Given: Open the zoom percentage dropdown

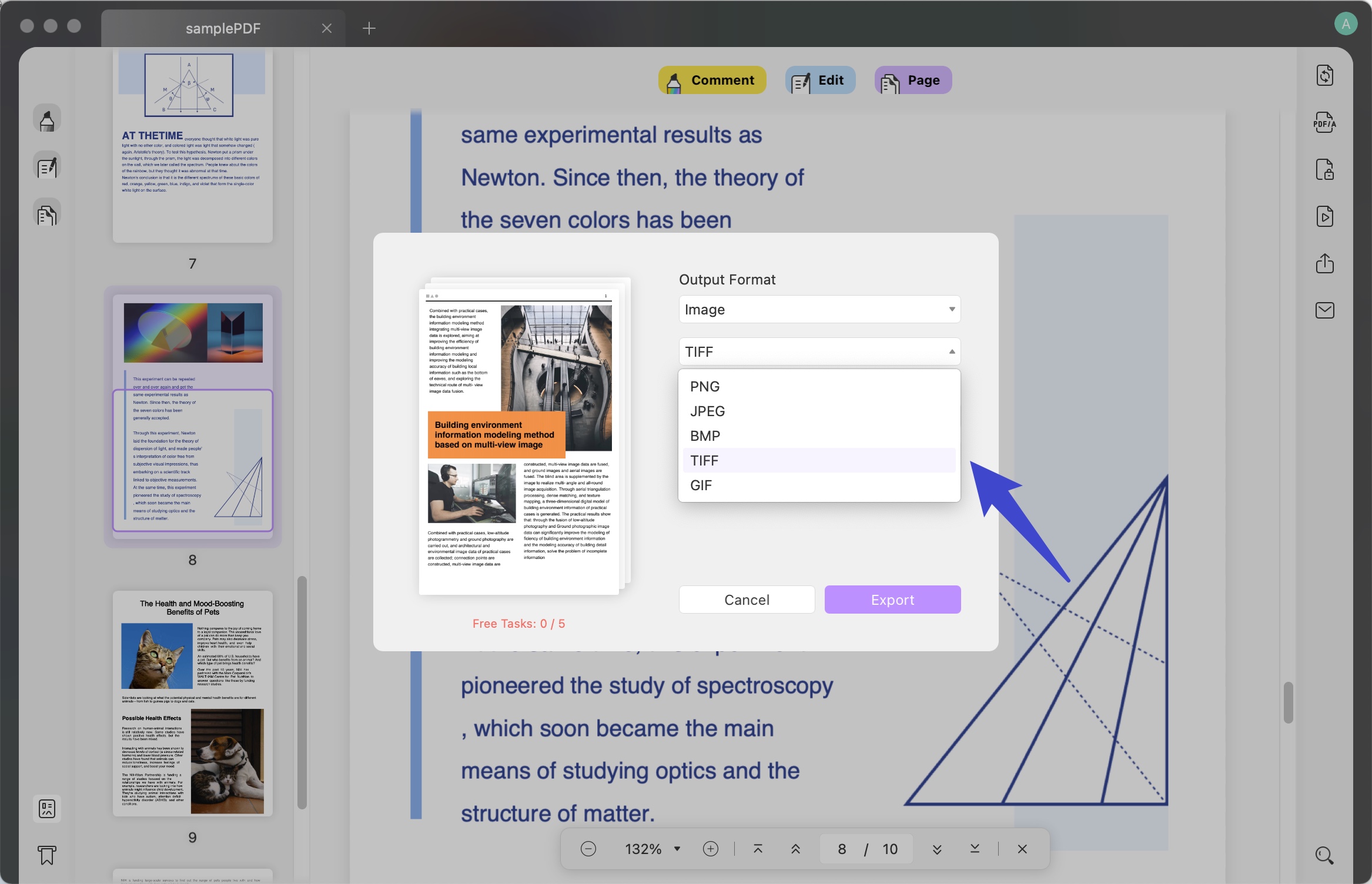Looking at the screenshot, I should coord(676,849).
